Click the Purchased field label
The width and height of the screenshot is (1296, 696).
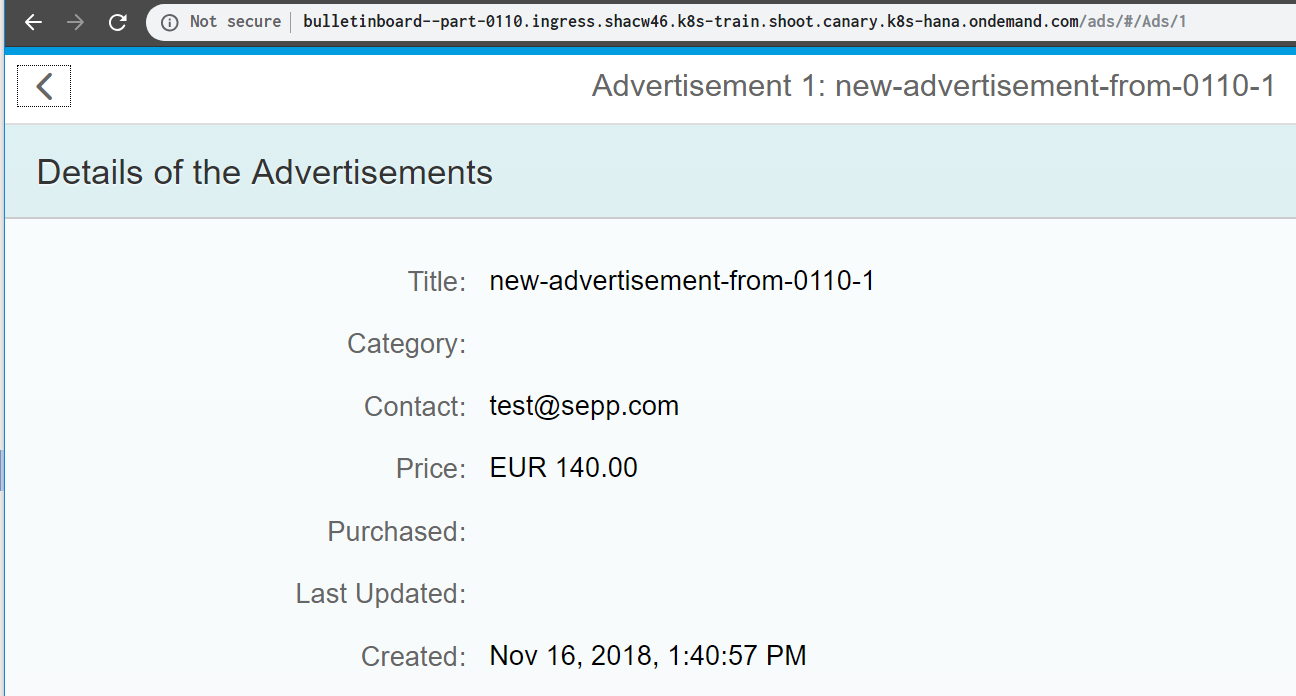click(x=397, y=532)
